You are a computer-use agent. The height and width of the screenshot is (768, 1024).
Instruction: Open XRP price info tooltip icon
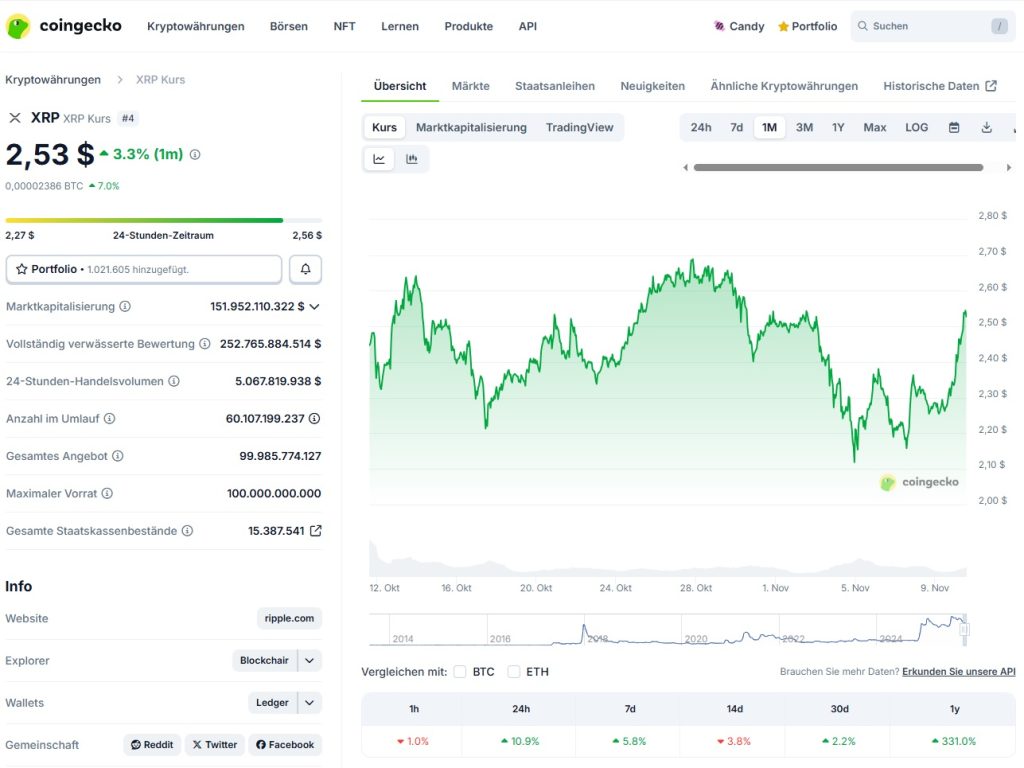click(193, 155)
